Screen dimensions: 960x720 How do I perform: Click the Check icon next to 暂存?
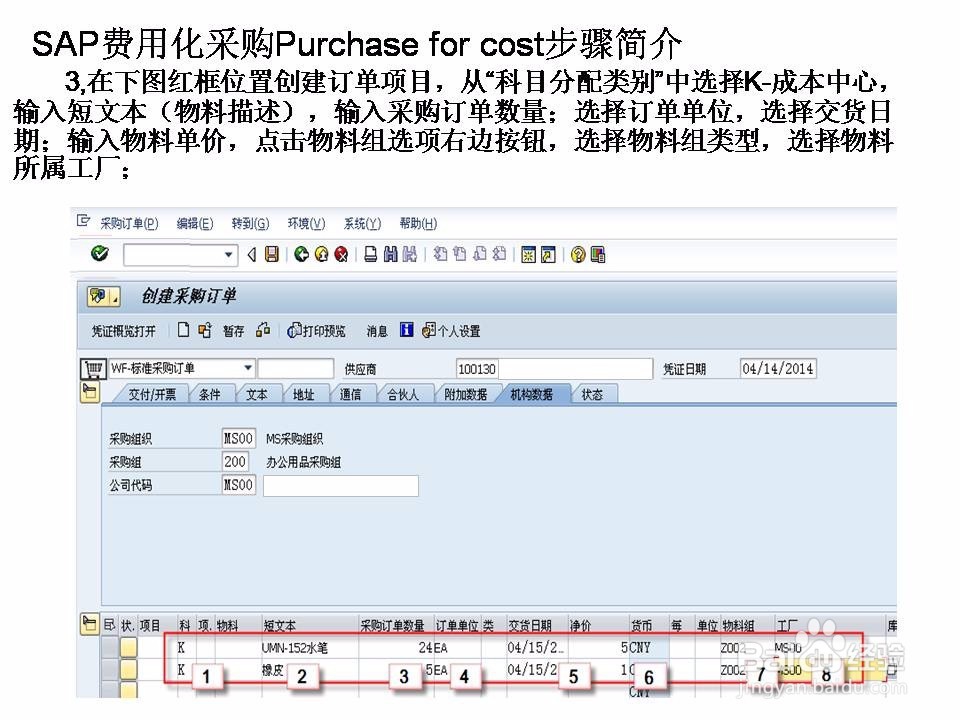(x=263, y=331)
